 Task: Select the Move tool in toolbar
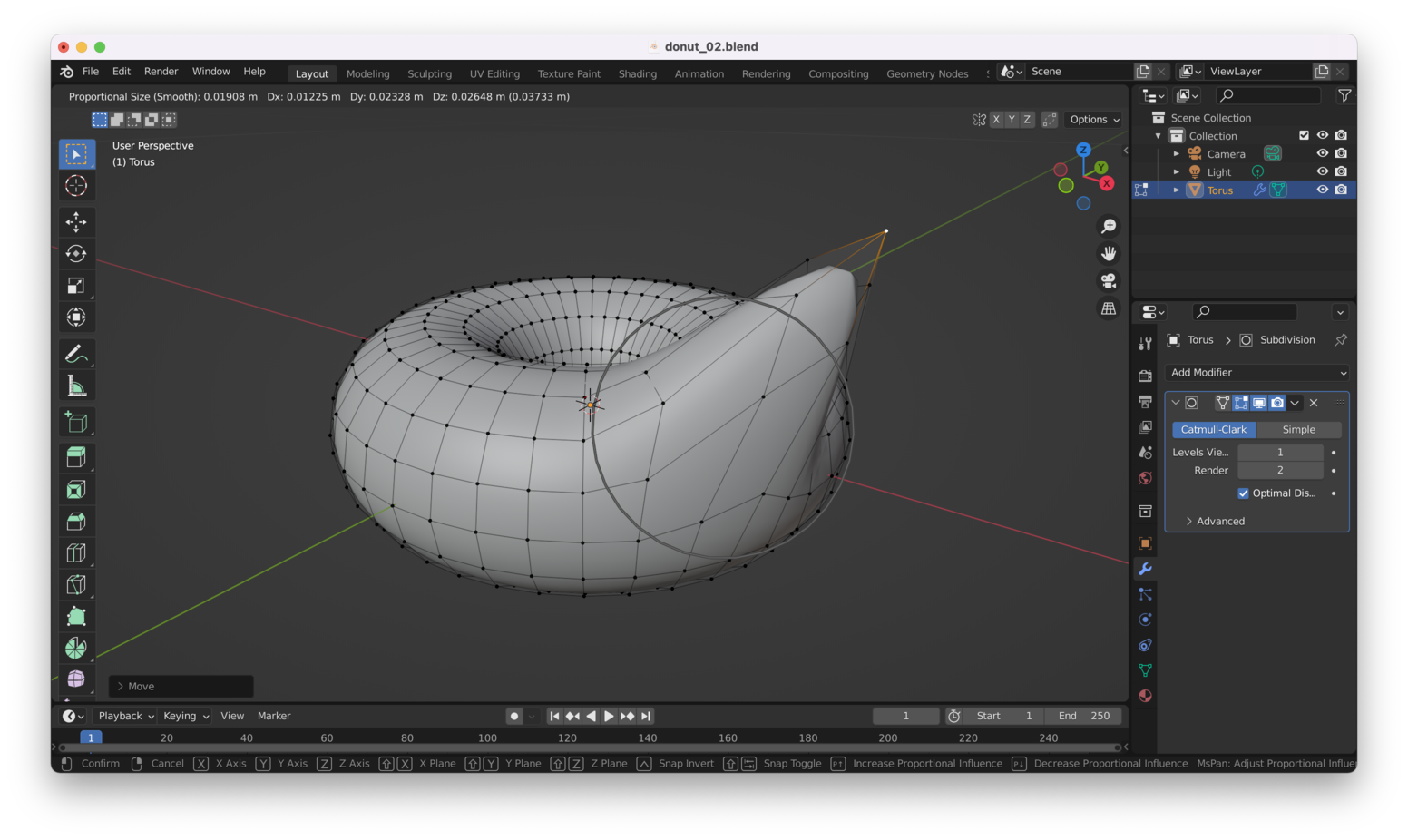tap(76, 221)
